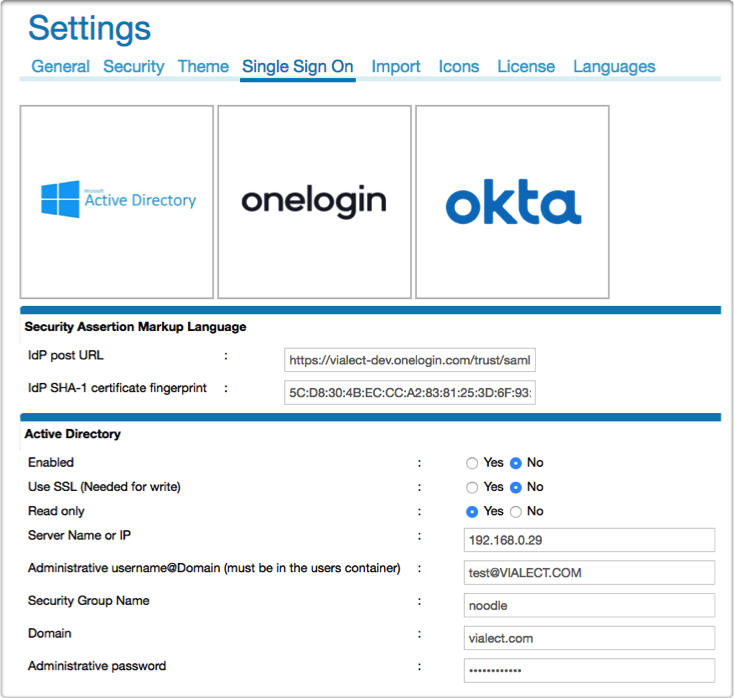Click the Security Assertion Markup Language heading
The image size is (734, 698).
coord(135,327)
